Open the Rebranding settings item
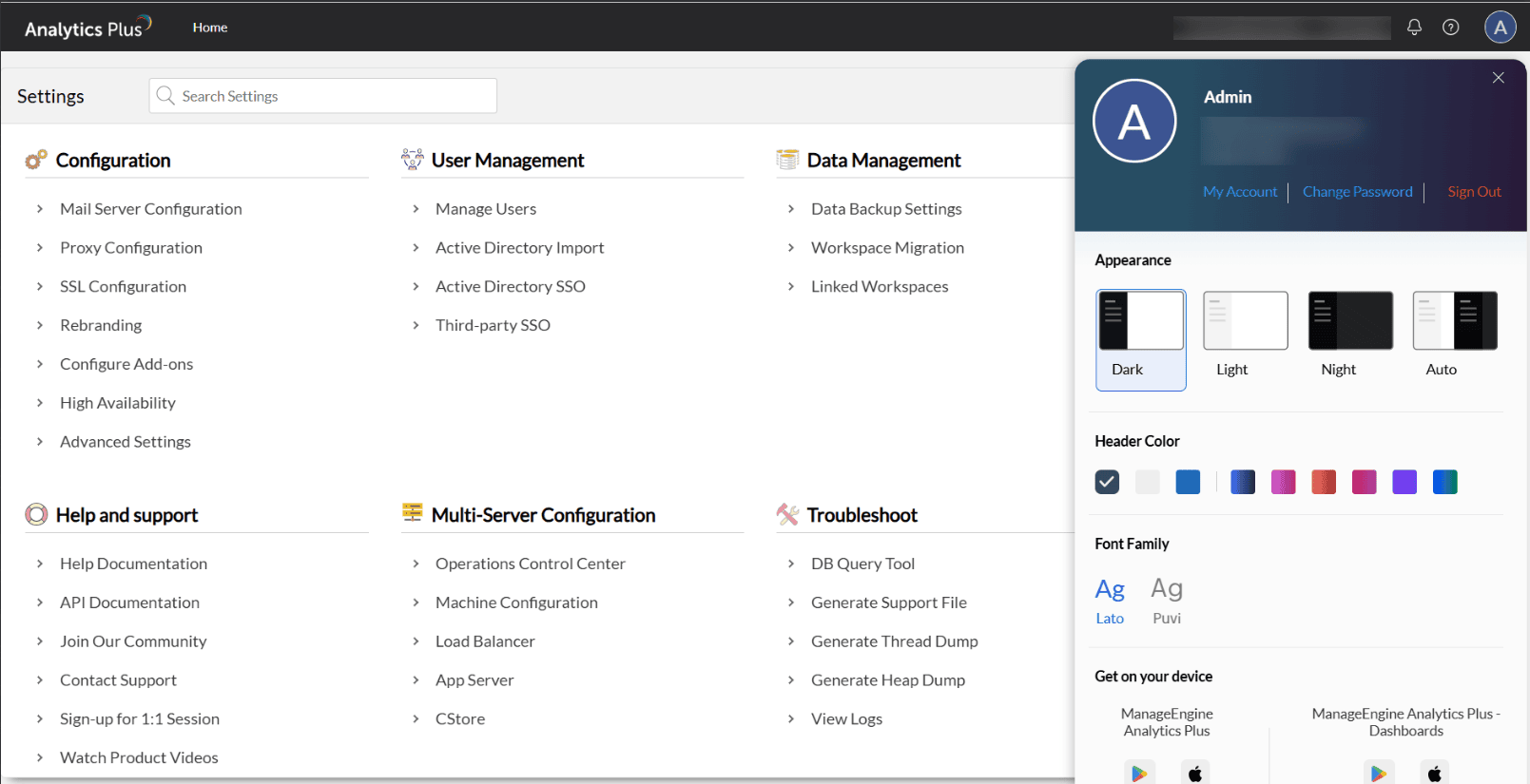Image resolution: width=1530 pixels, height=784 pixels. 101,325
